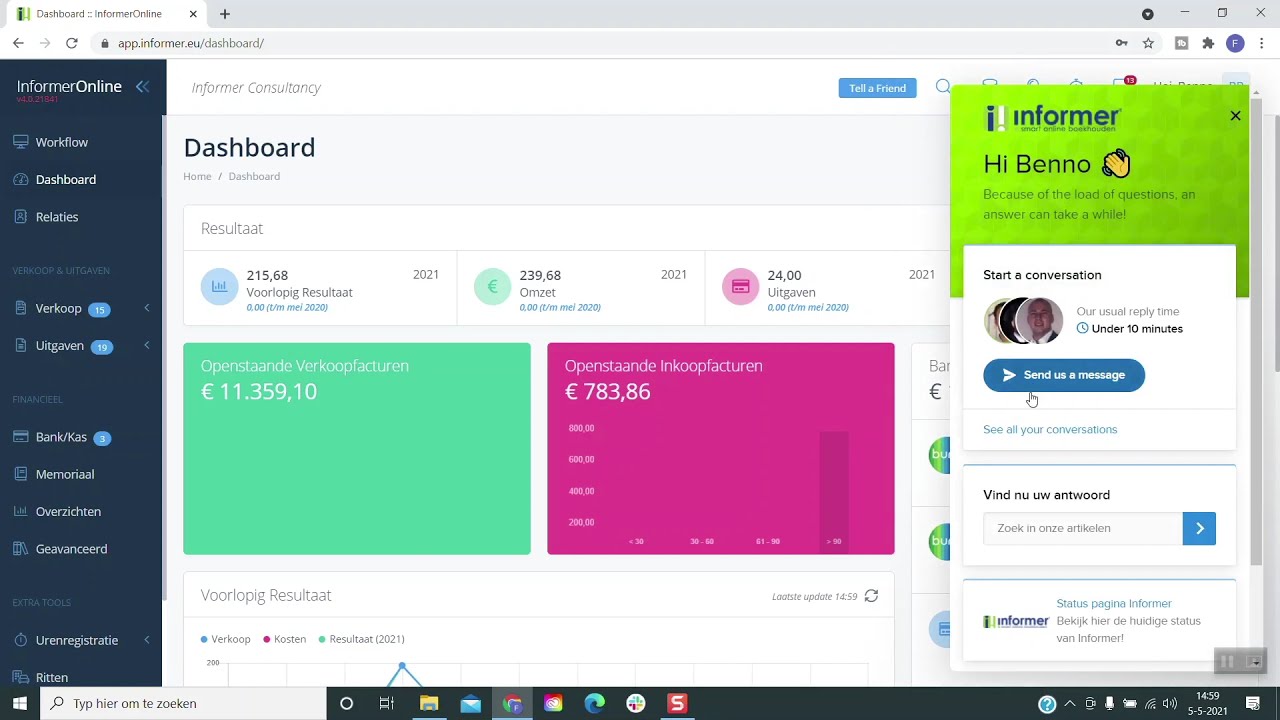Screen dimensions: 1280x720
Task: Go back with the browser back arrow
Action: pyautogui.click(x=18, y=43)
